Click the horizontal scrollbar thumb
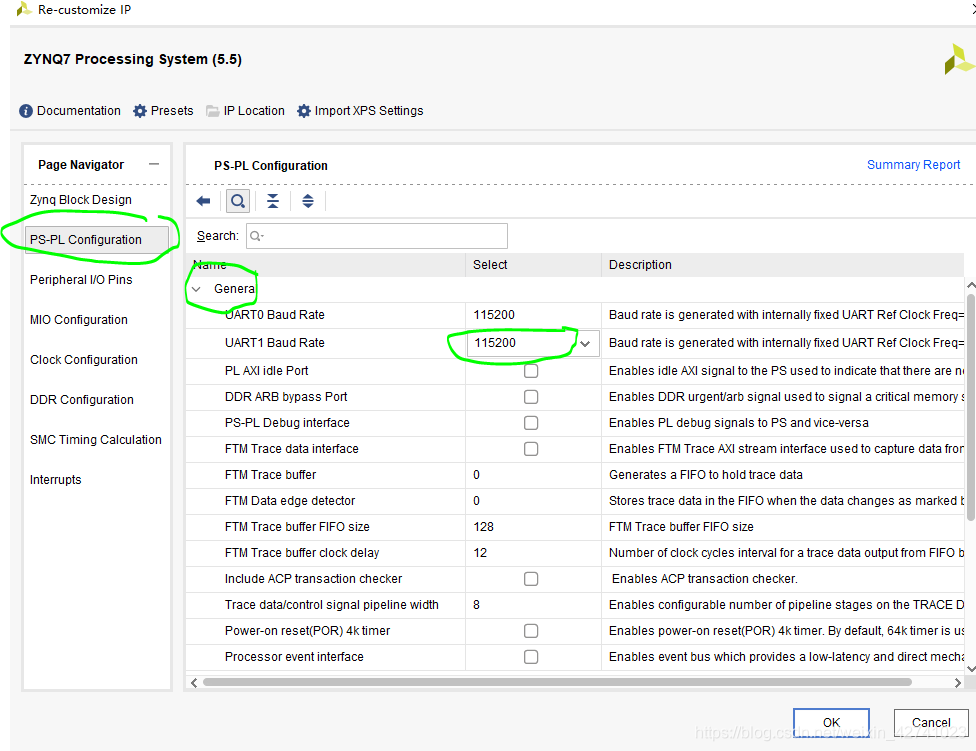The height and width of the screenshot is (751, 976). (x=557, y=683)
